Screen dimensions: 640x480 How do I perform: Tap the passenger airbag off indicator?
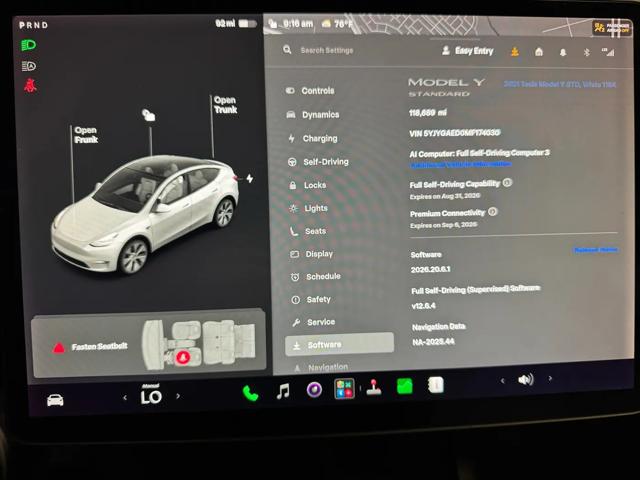click(612, 28)
